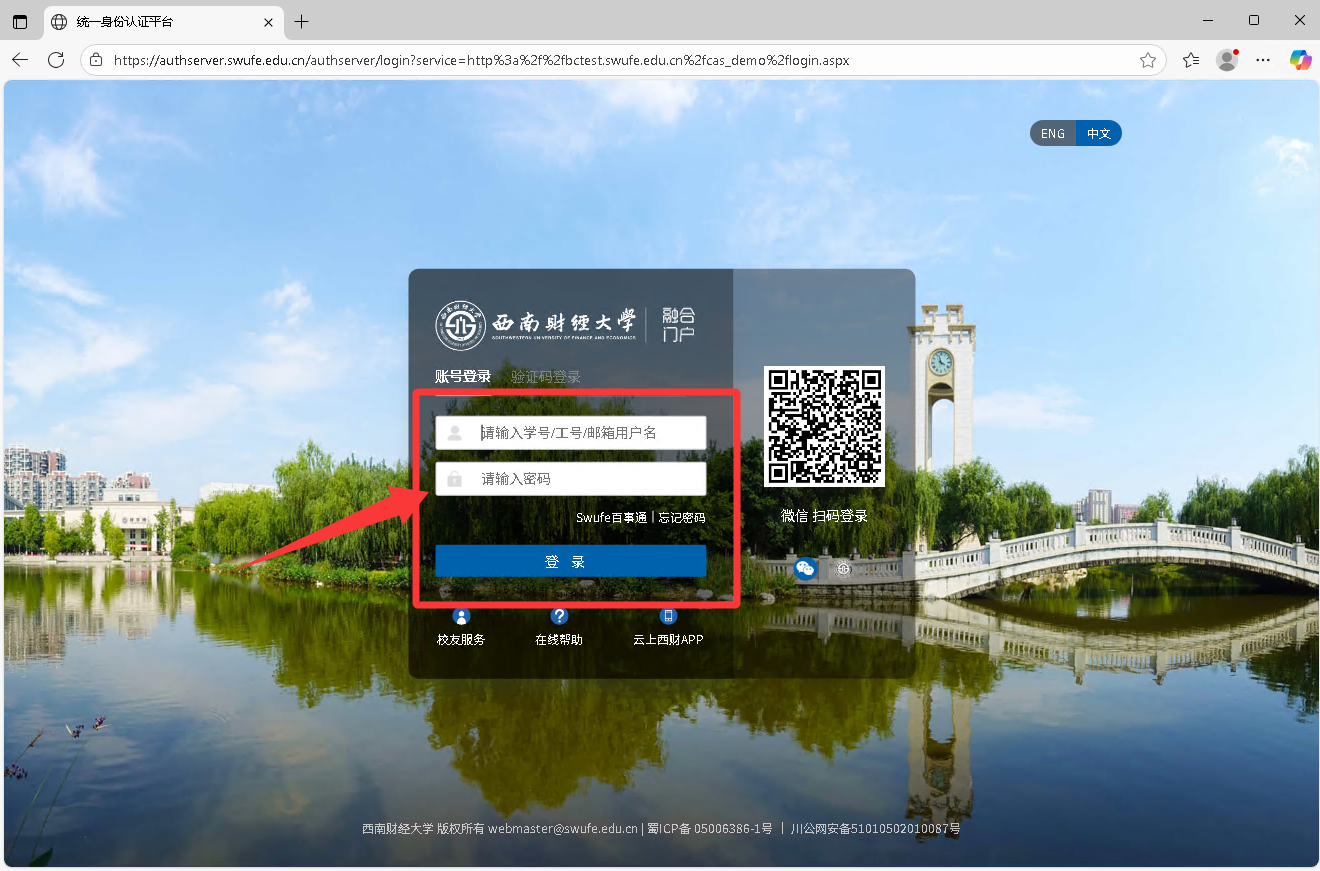
Task: Select the 账号登录 tab
Action: [x=463, y=377]
